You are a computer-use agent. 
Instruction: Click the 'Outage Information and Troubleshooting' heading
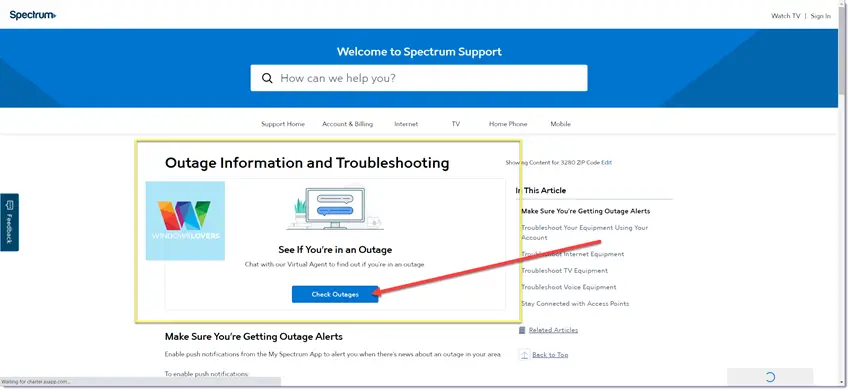pyautogui.click(x=307, y=163)
